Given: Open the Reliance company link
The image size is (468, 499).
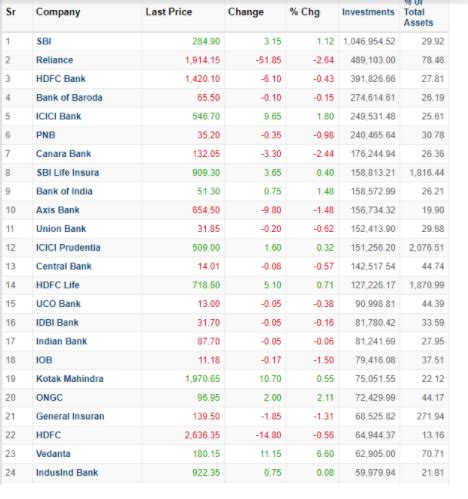Looking at the screenshot, I should 54,60.
